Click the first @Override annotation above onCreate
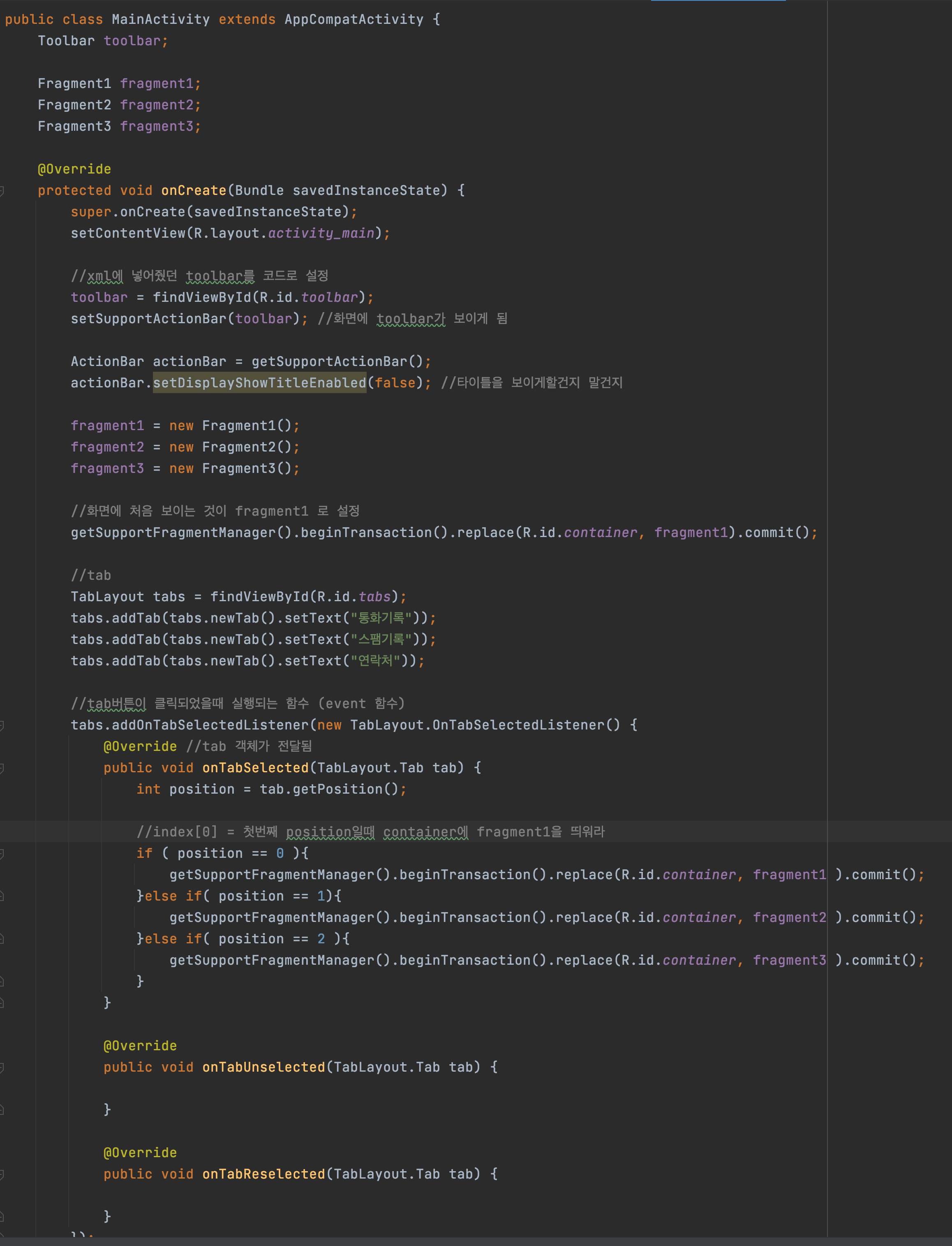The width and height of the screenshot is (952, 1246). 74,169
